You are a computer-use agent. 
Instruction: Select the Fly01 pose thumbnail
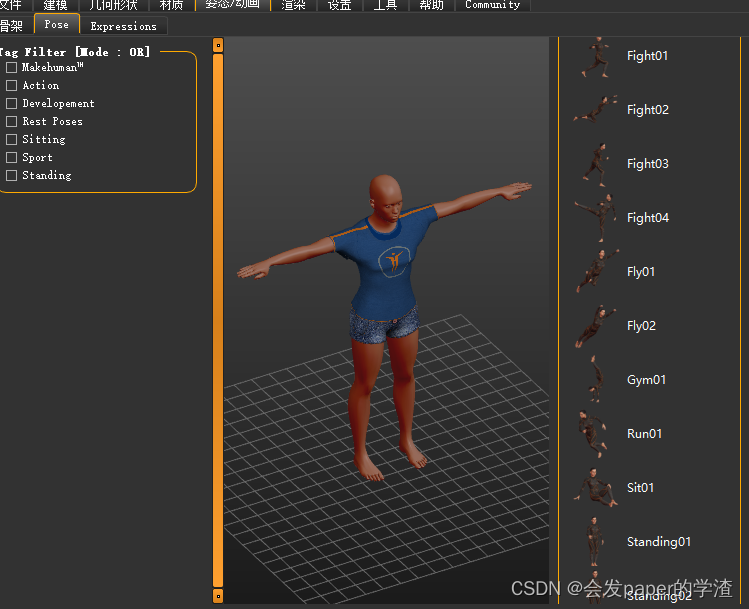click(x=597, y=271)
